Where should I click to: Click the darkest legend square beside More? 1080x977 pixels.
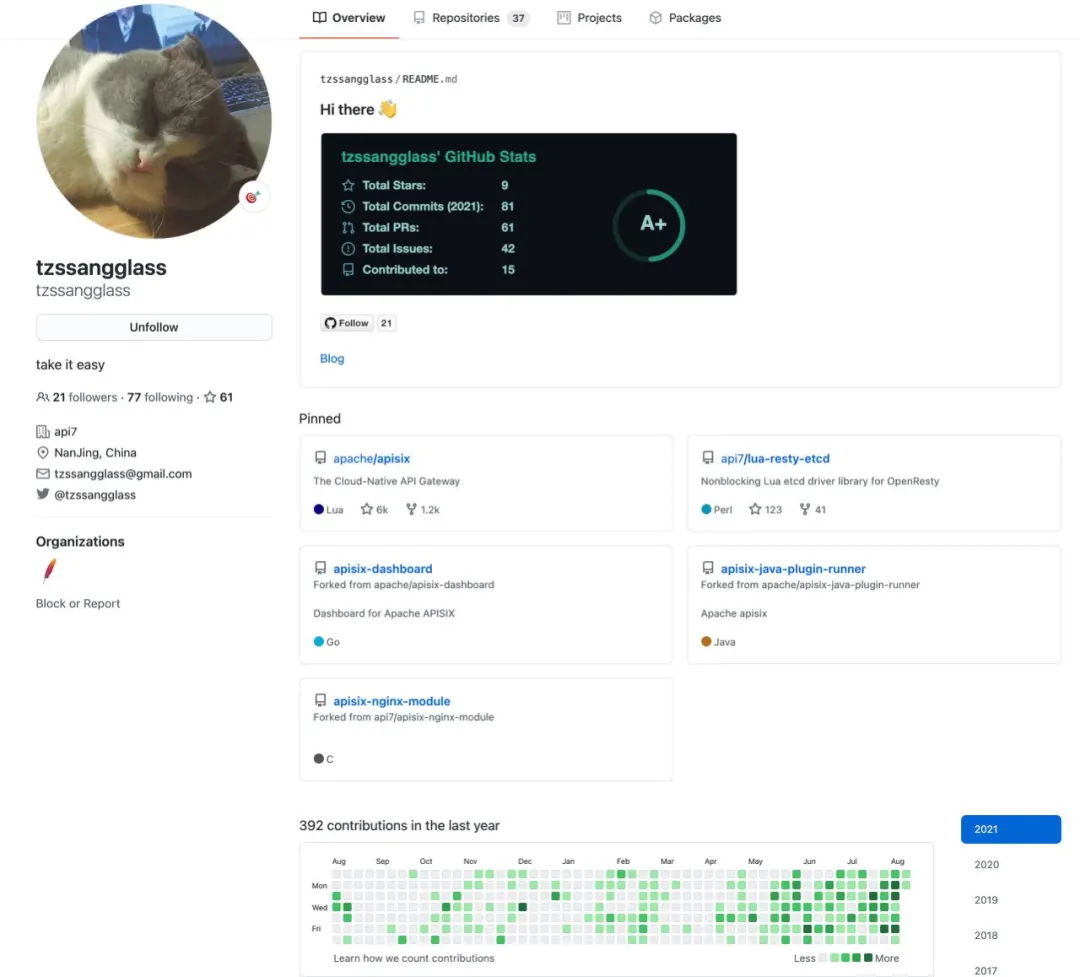(x=868, y=958)
